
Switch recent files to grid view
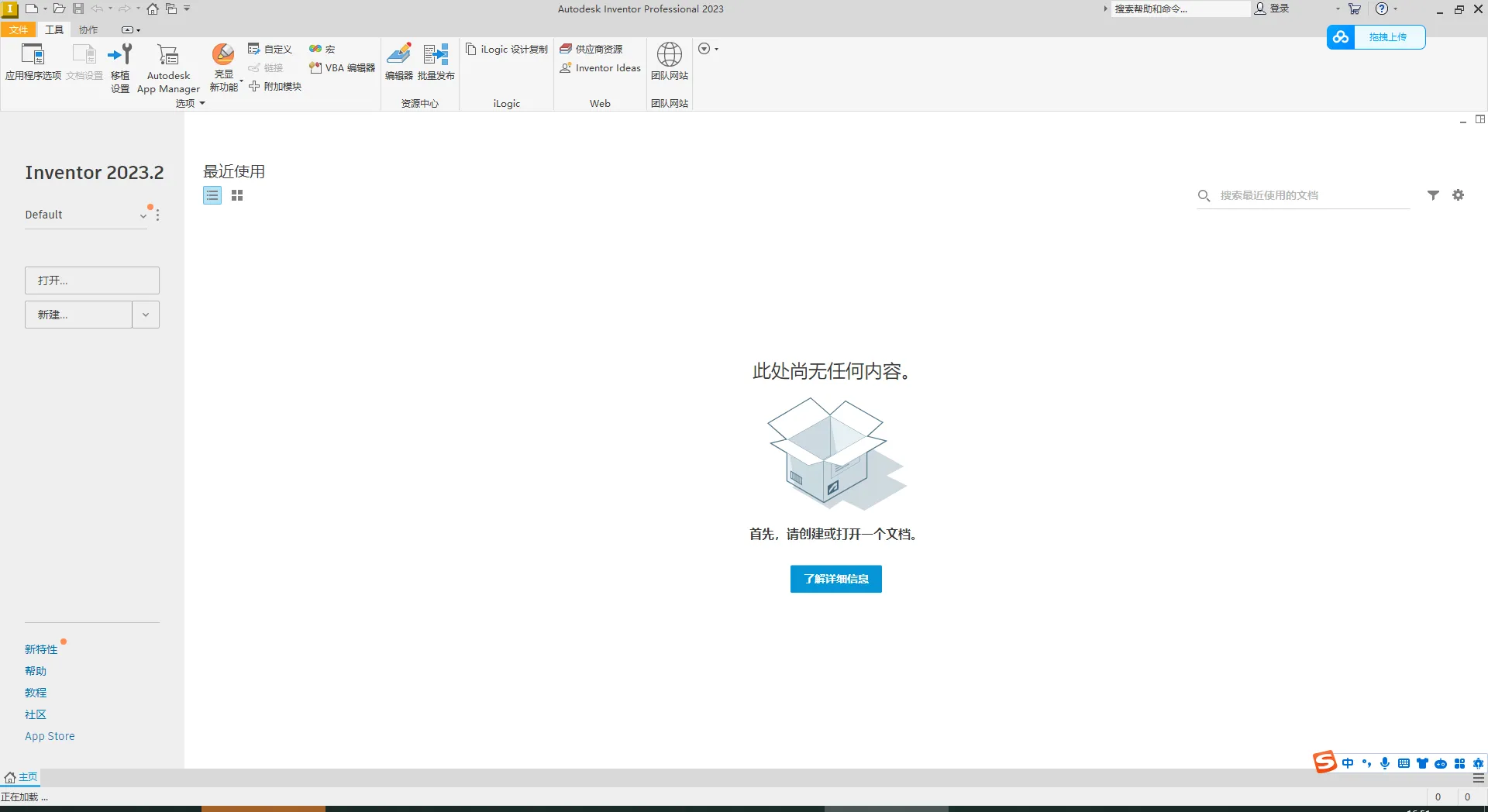237,196
